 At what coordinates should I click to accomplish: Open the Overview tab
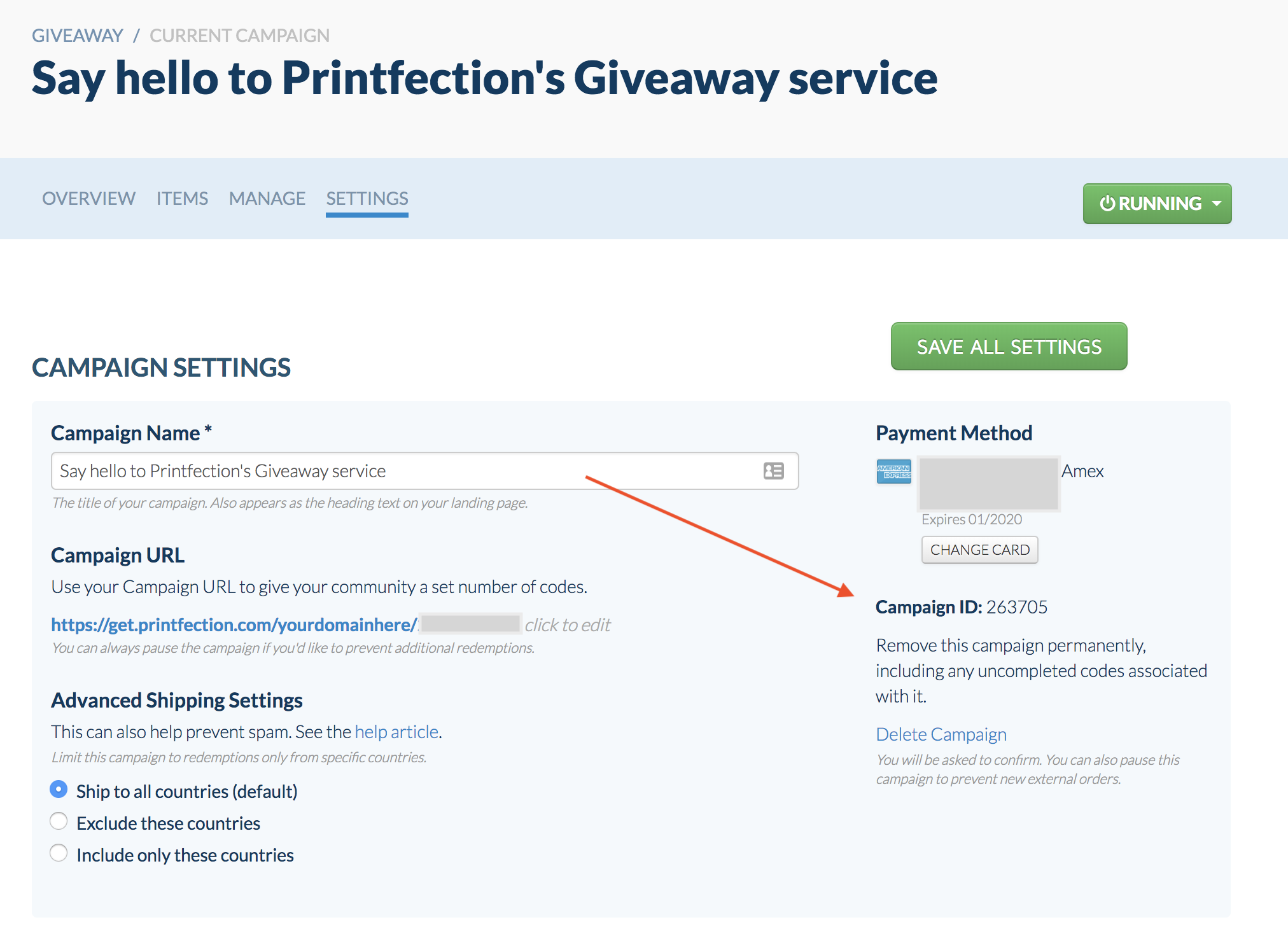coord(88,199)
